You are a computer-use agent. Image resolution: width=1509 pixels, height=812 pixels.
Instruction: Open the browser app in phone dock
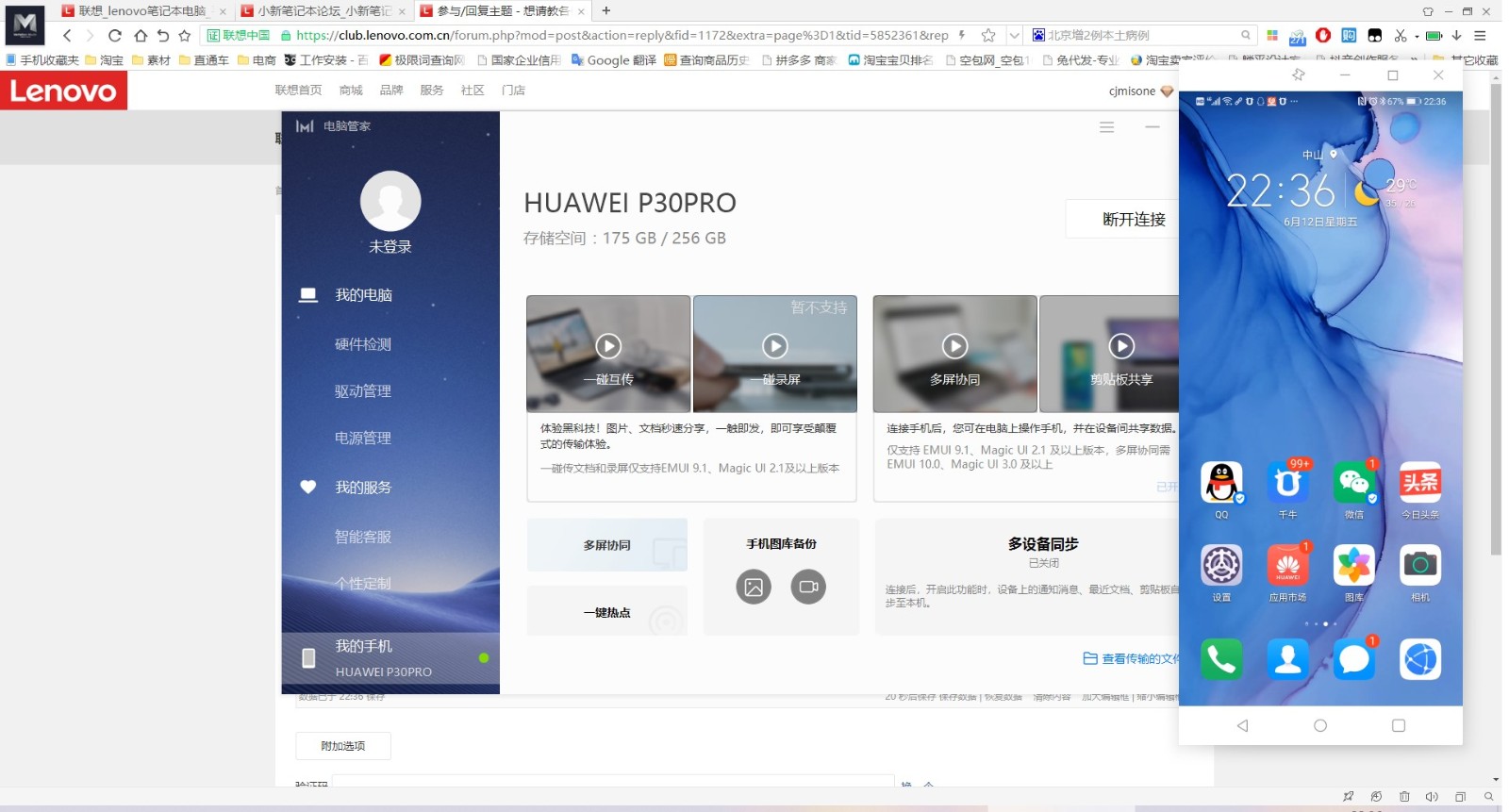[1420, 659]
